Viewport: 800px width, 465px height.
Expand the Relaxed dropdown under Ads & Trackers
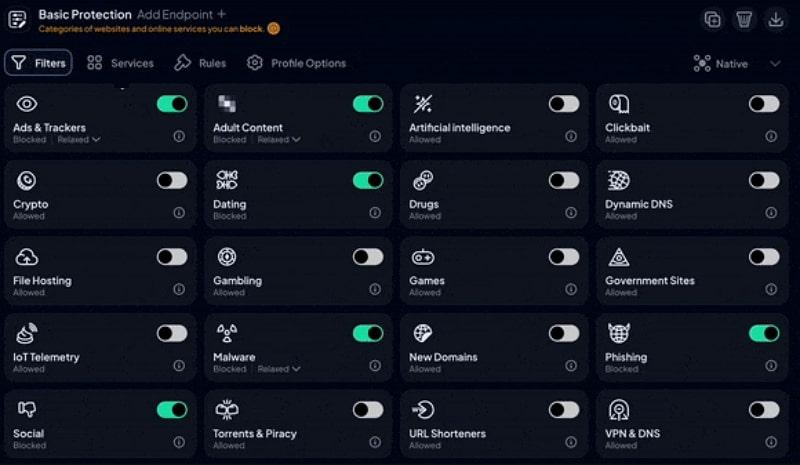79,140
